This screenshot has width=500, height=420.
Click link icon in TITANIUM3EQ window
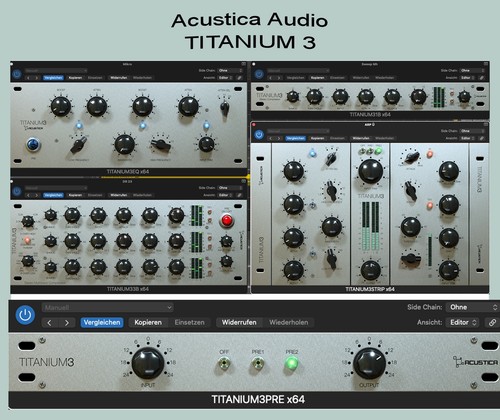coord(239,78)
